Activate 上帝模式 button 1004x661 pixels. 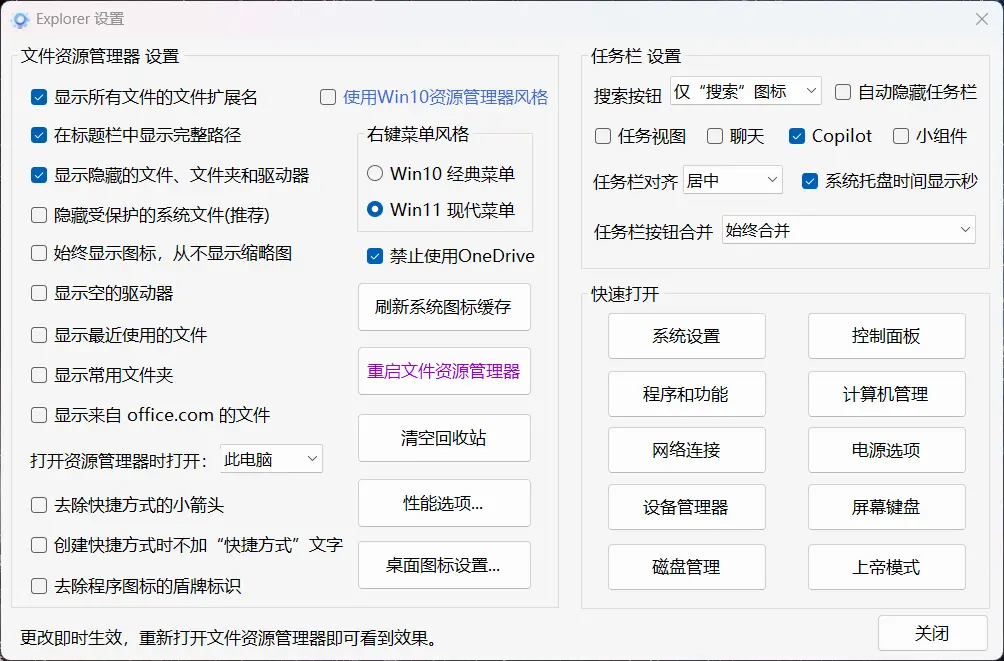tap(886, 567)
